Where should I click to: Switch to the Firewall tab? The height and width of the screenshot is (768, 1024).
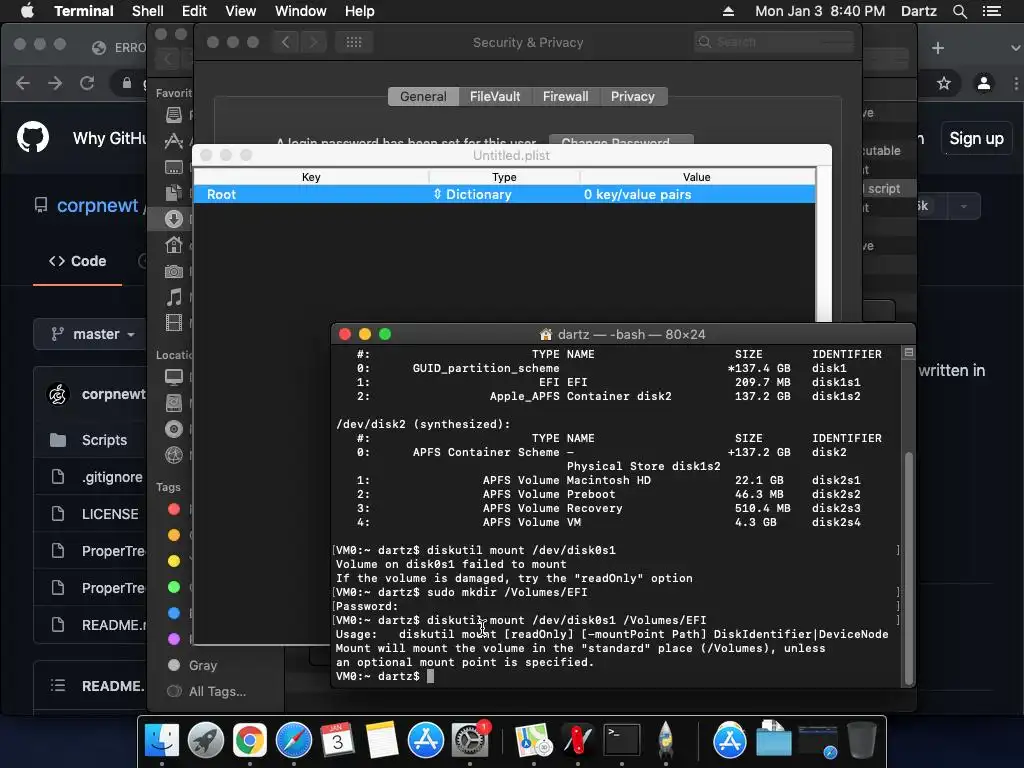[566, 97]
